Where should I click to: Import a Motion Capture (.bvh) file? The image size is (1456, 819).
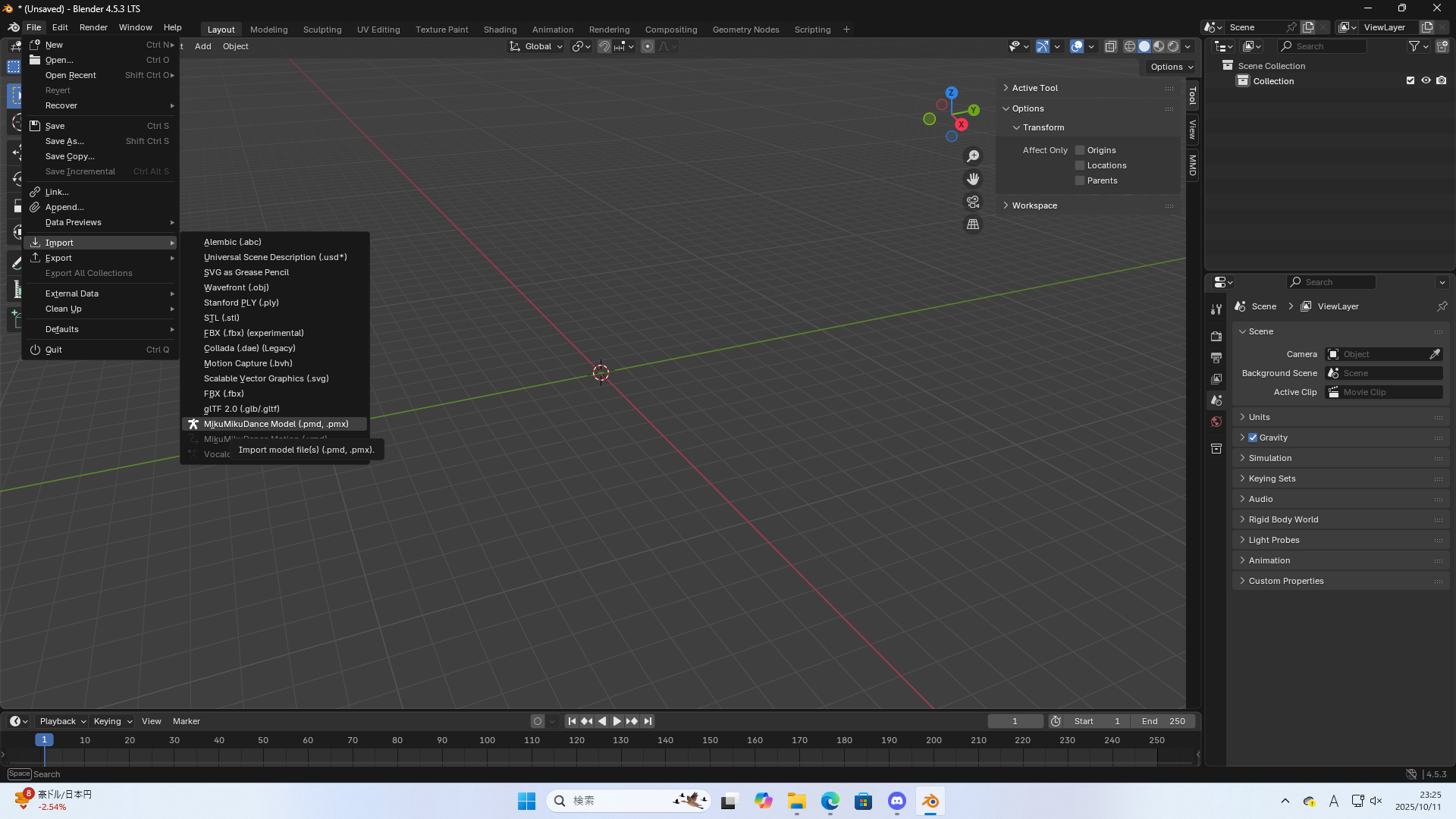click(x=248, y=363)
